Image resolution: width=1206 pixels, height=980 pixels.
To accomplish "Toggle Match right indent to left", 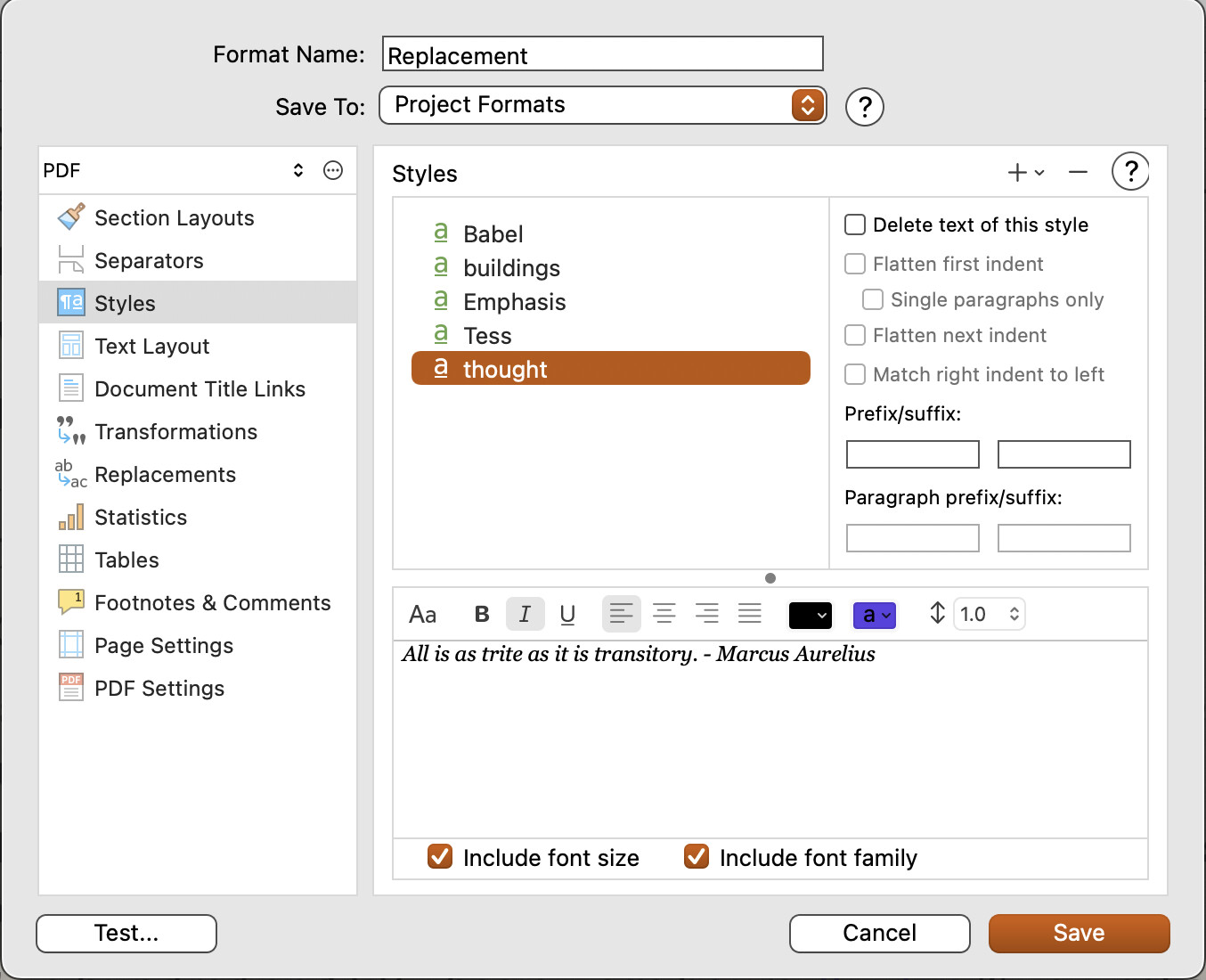I will [x=855, y=374].
